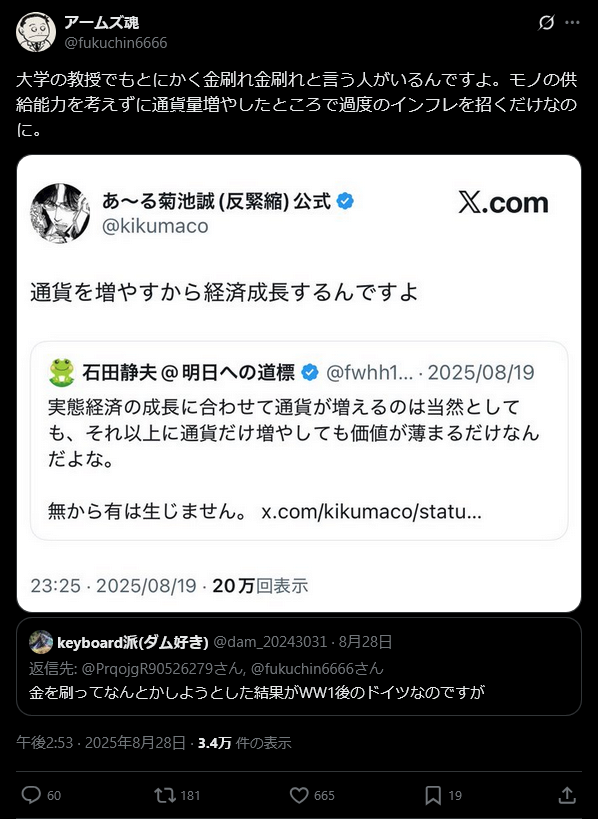Open the quoted reply about WW1後のドイツ
This screenshot has width=598, height=819.
click(x=299, y=666)
